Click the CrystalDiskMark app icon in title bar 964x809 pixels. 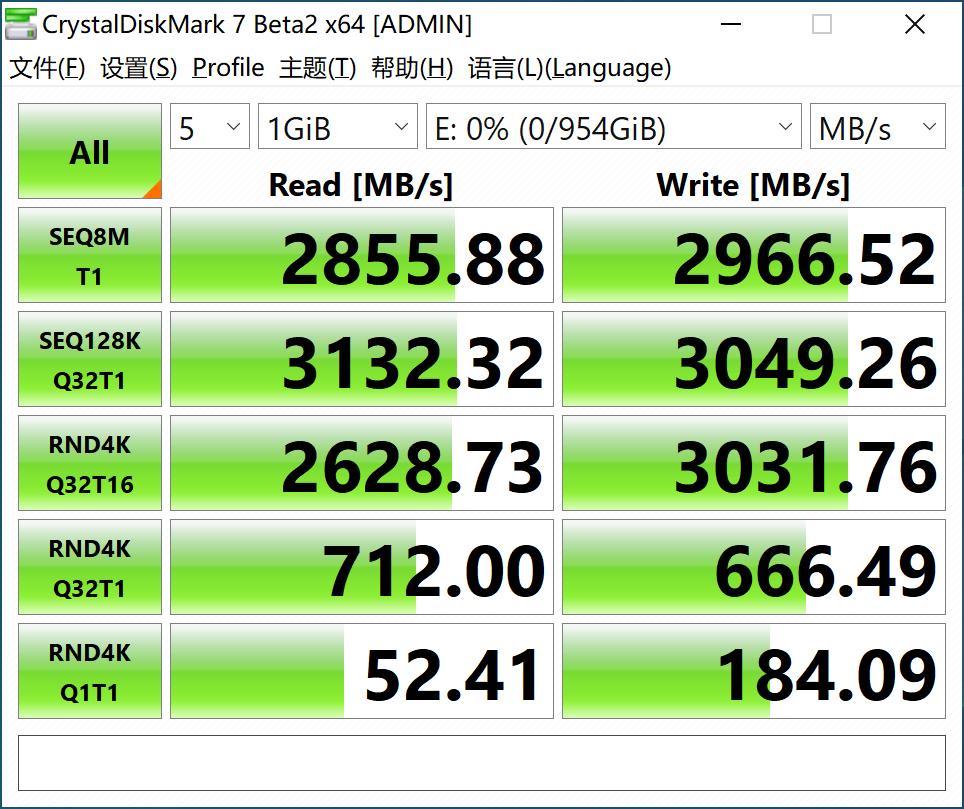[x=20, y=24]
